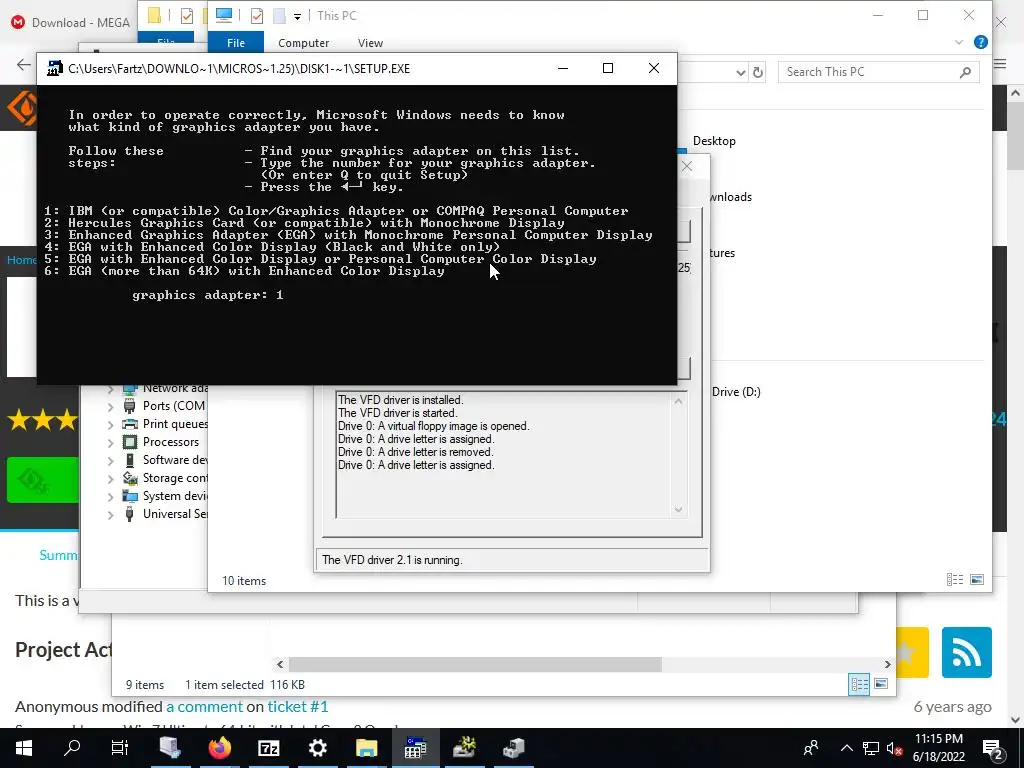Switch This PC to details view icon

click(x=955, y=580)
